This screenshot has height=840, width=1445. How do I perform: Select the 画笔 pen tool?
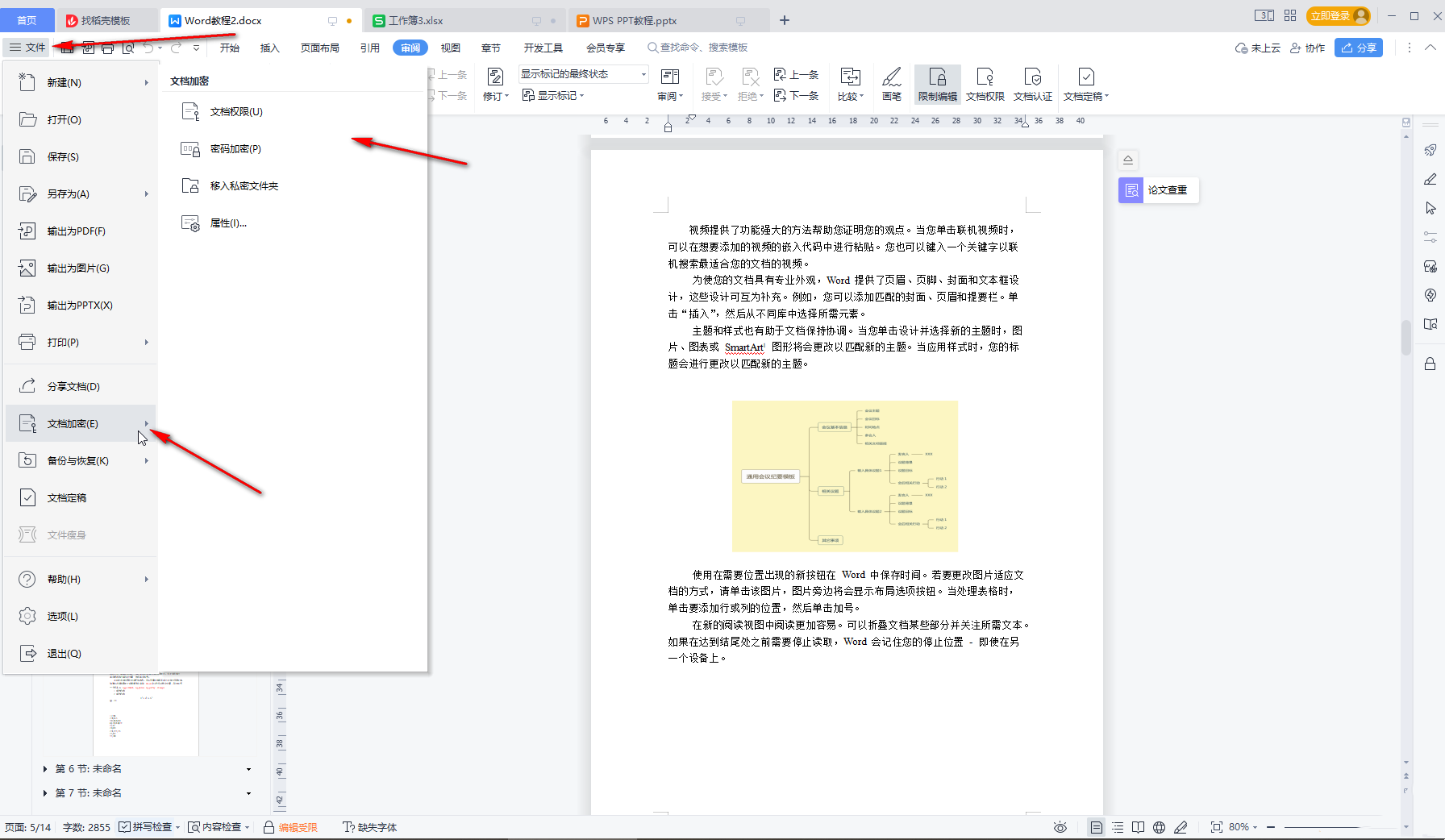pyautogui.click(x=892, y=84)
